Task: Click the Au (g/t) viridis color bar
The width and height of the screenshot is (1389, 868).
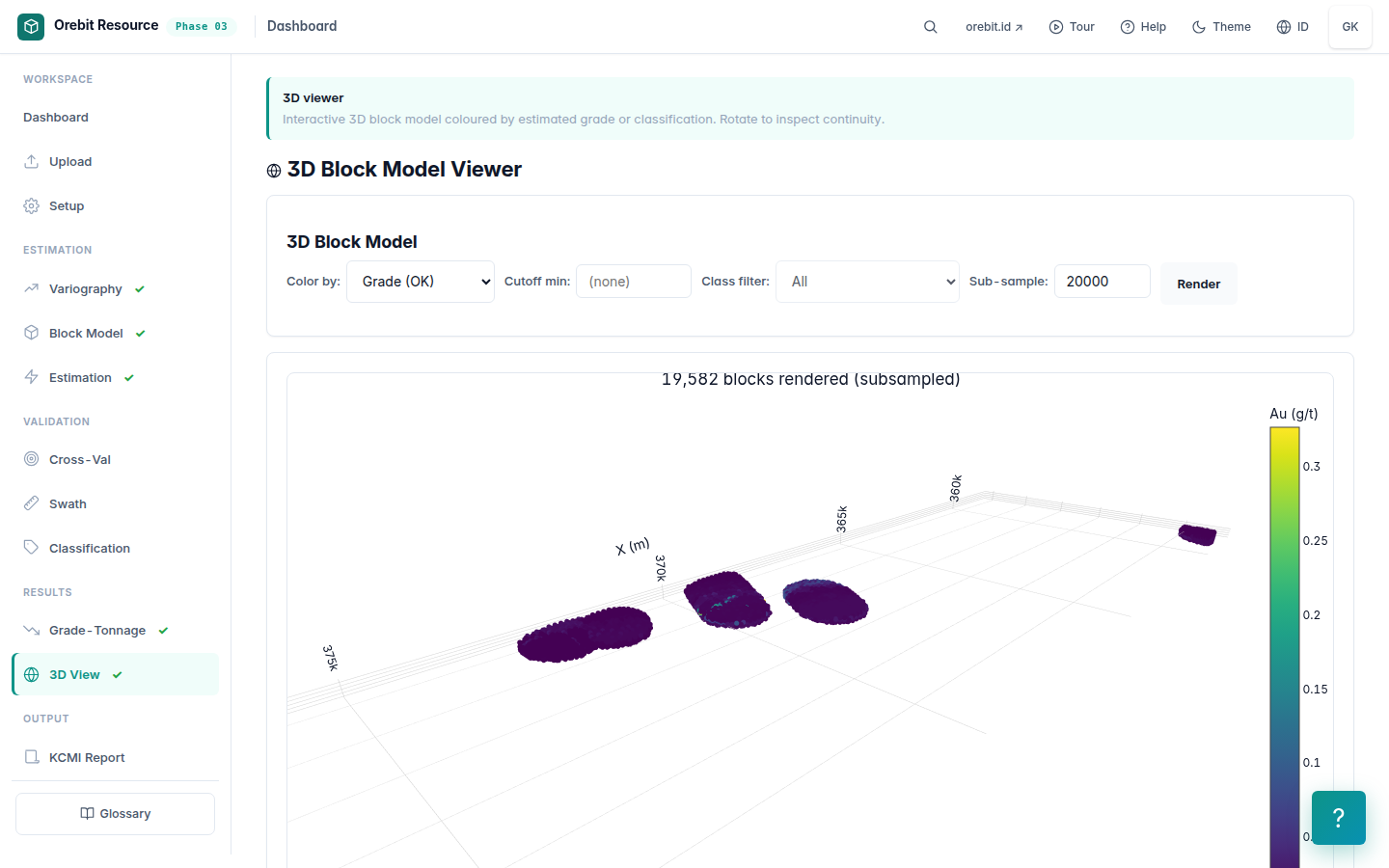Action: click(1285, 646)
